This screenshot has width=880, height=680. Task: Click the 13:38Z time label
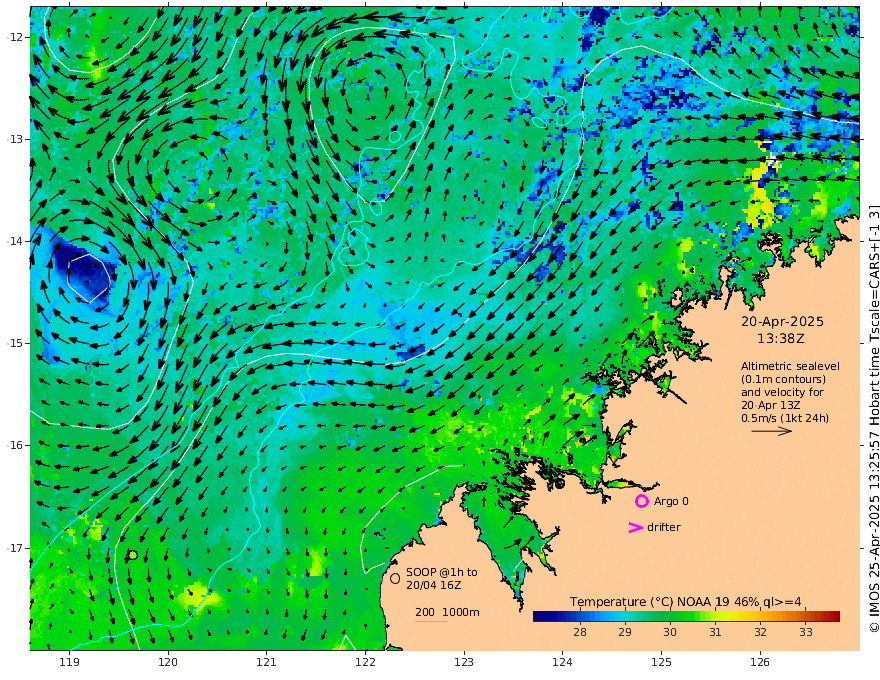[782, 339]
